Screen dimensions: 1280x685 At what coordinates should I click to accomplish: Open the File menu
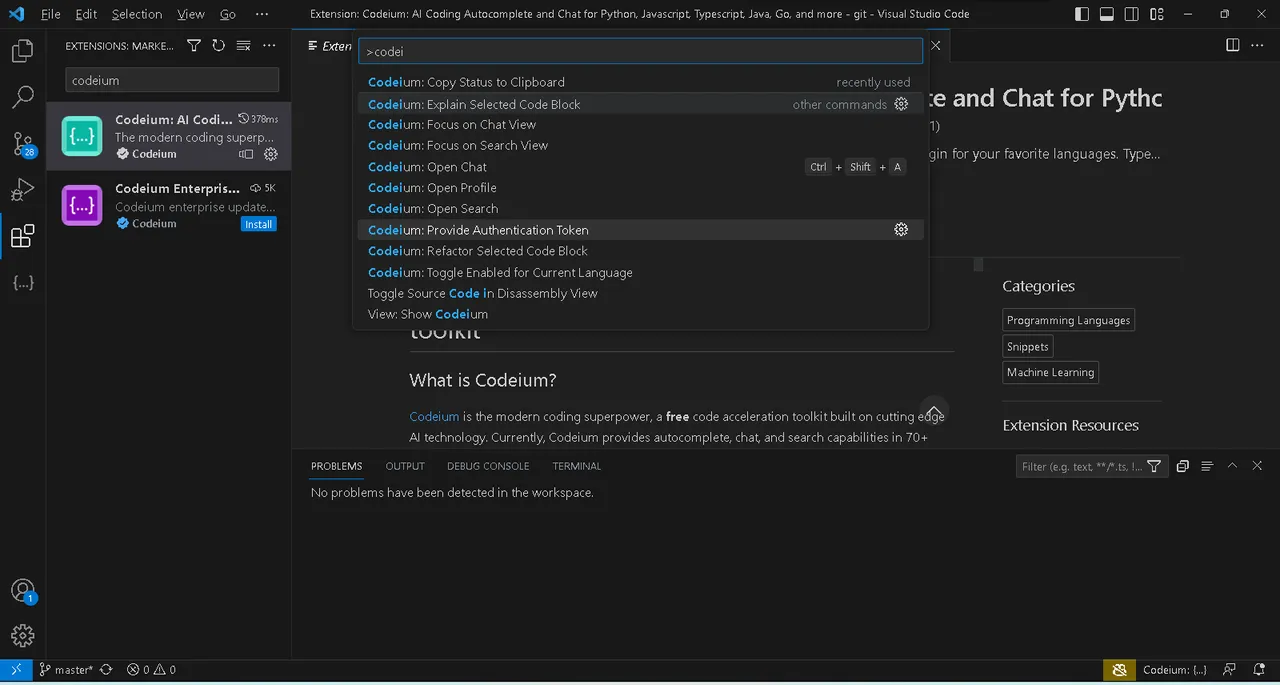click(x=50, y=14)
